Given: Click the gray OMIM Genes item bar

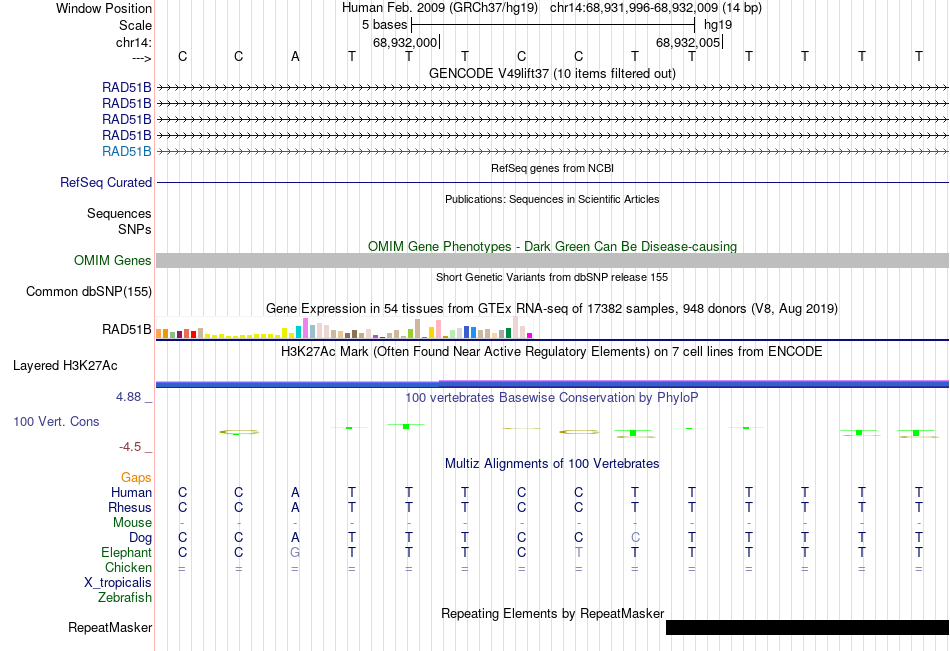Looking at the screenshot, I should tap(552, 261).
